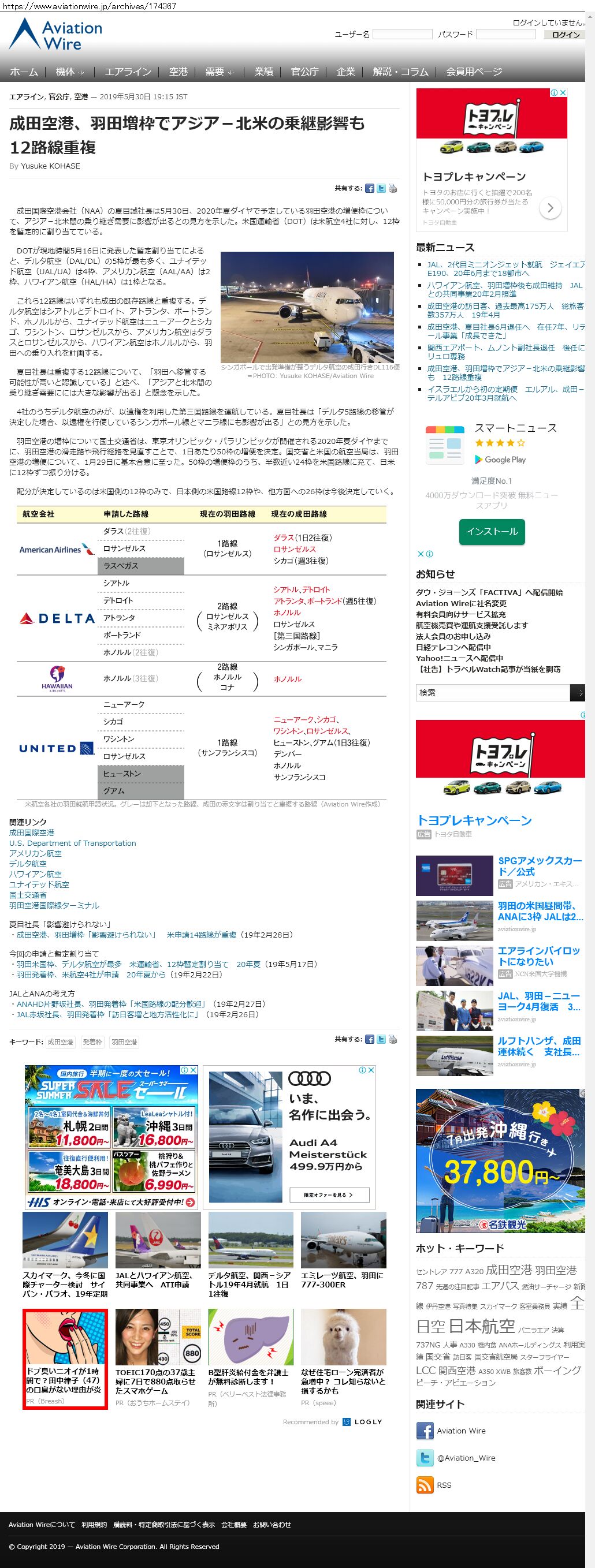This screenshot has height=1568, width=595.
Task: Open the ホーム menu item
Action: coord(24,72)
